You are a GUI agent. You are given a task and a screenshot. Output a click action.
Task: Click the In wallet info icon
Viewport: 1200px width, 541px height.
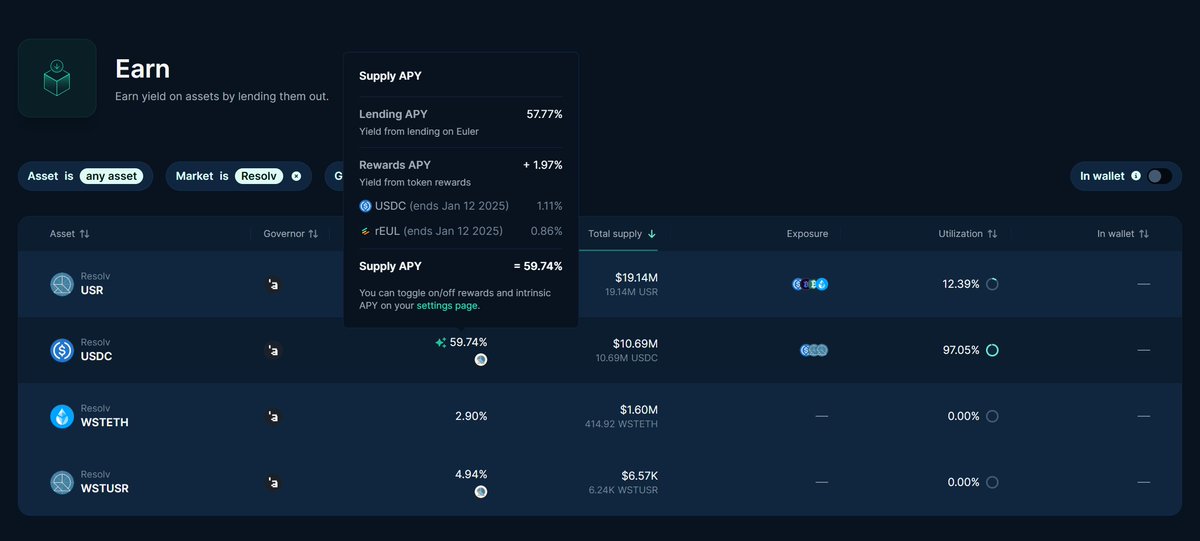pyautogui.click(x=1135, y=176)
